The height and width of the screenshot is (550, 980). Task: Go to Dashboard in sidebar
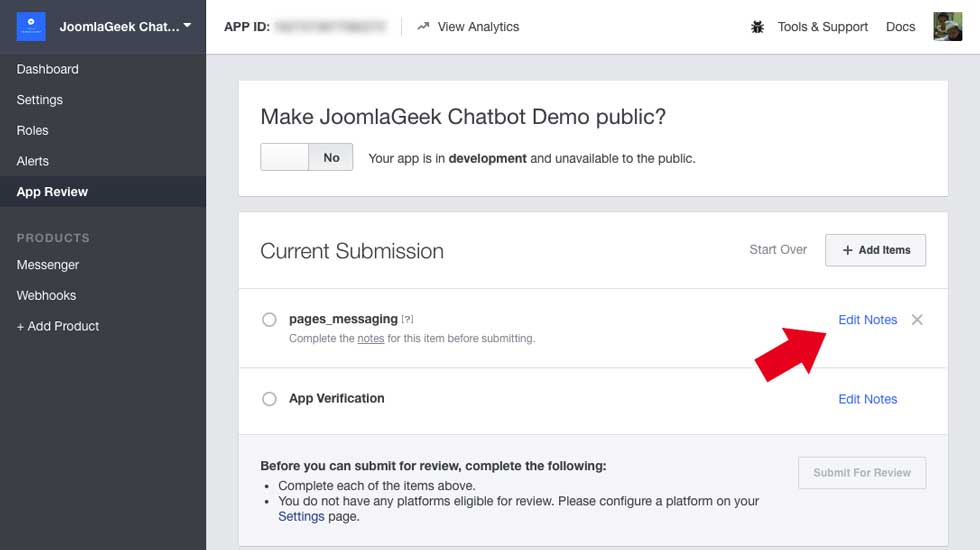point(48,69)
